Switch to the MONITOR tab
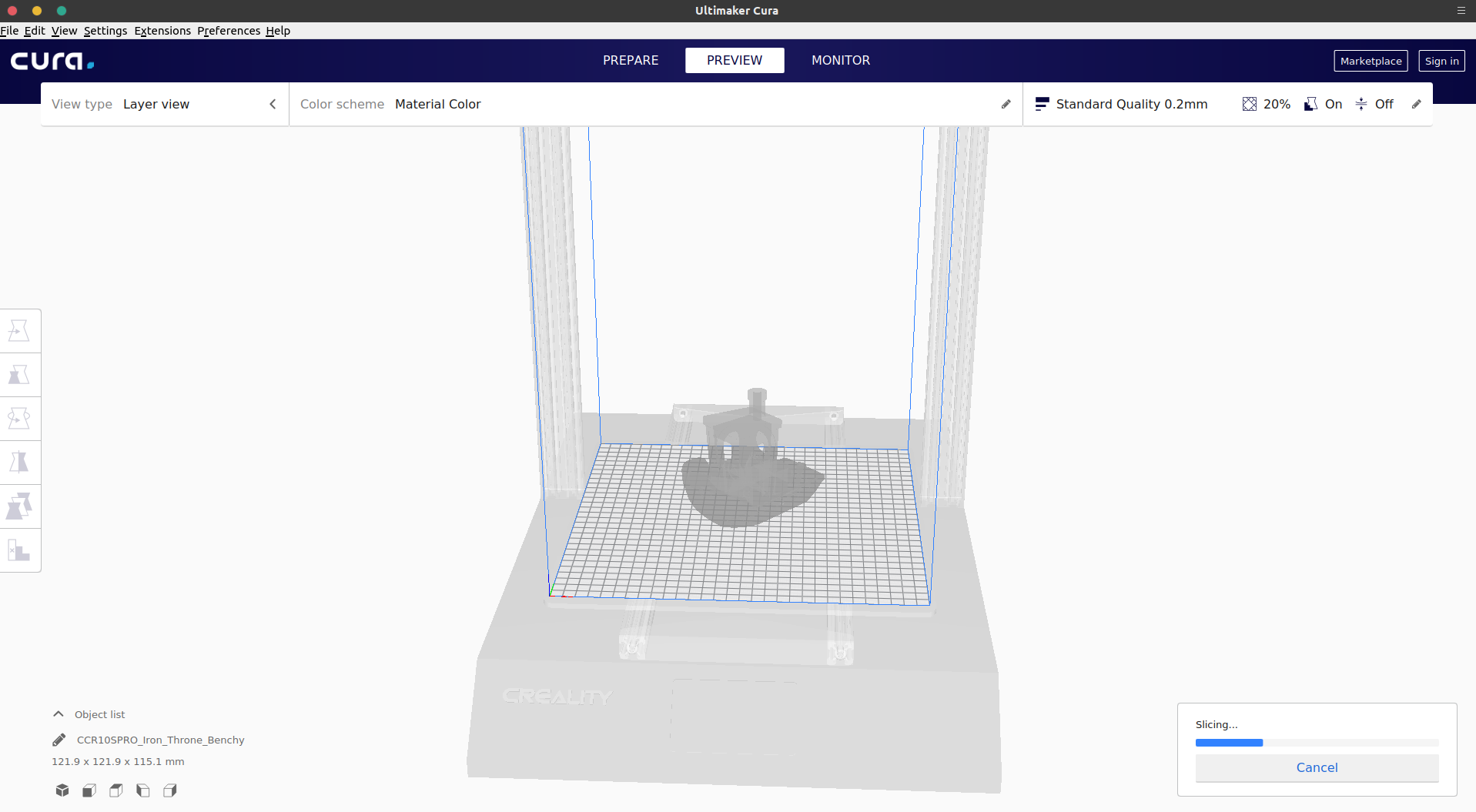This screenshot has width=1476, height=812. 840,60
